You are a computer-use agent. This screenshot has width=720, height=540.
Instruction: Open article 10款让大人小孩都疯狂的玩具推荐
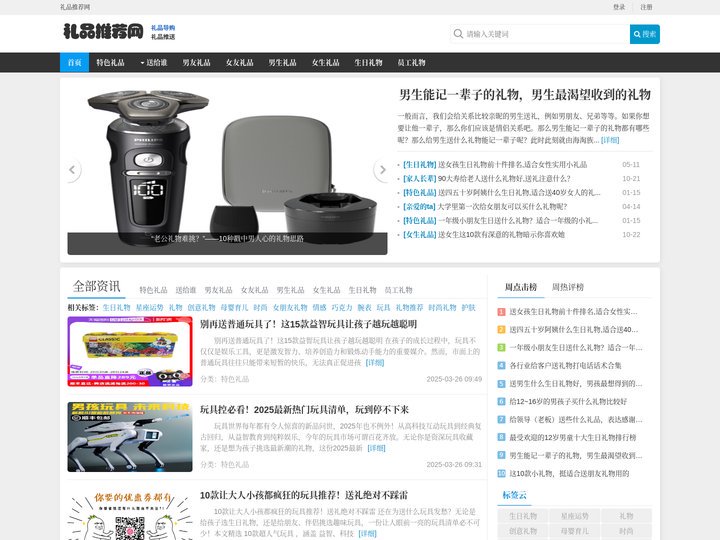click(x=304, y=495)
